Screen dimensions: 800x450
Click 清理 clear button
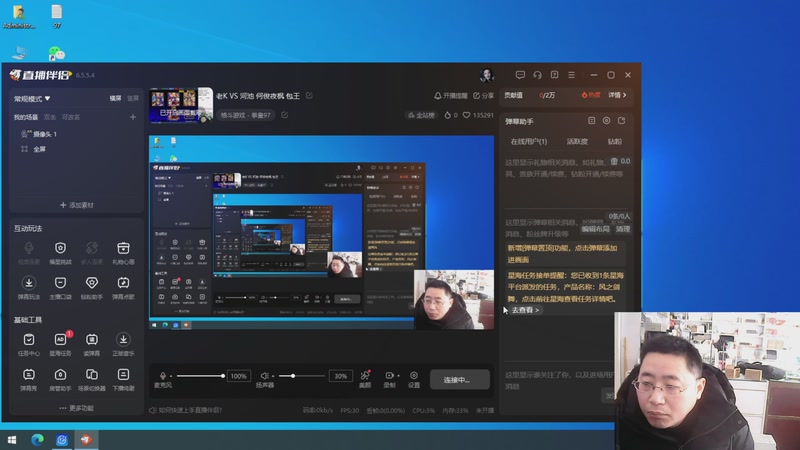click(x=622, y=229)
